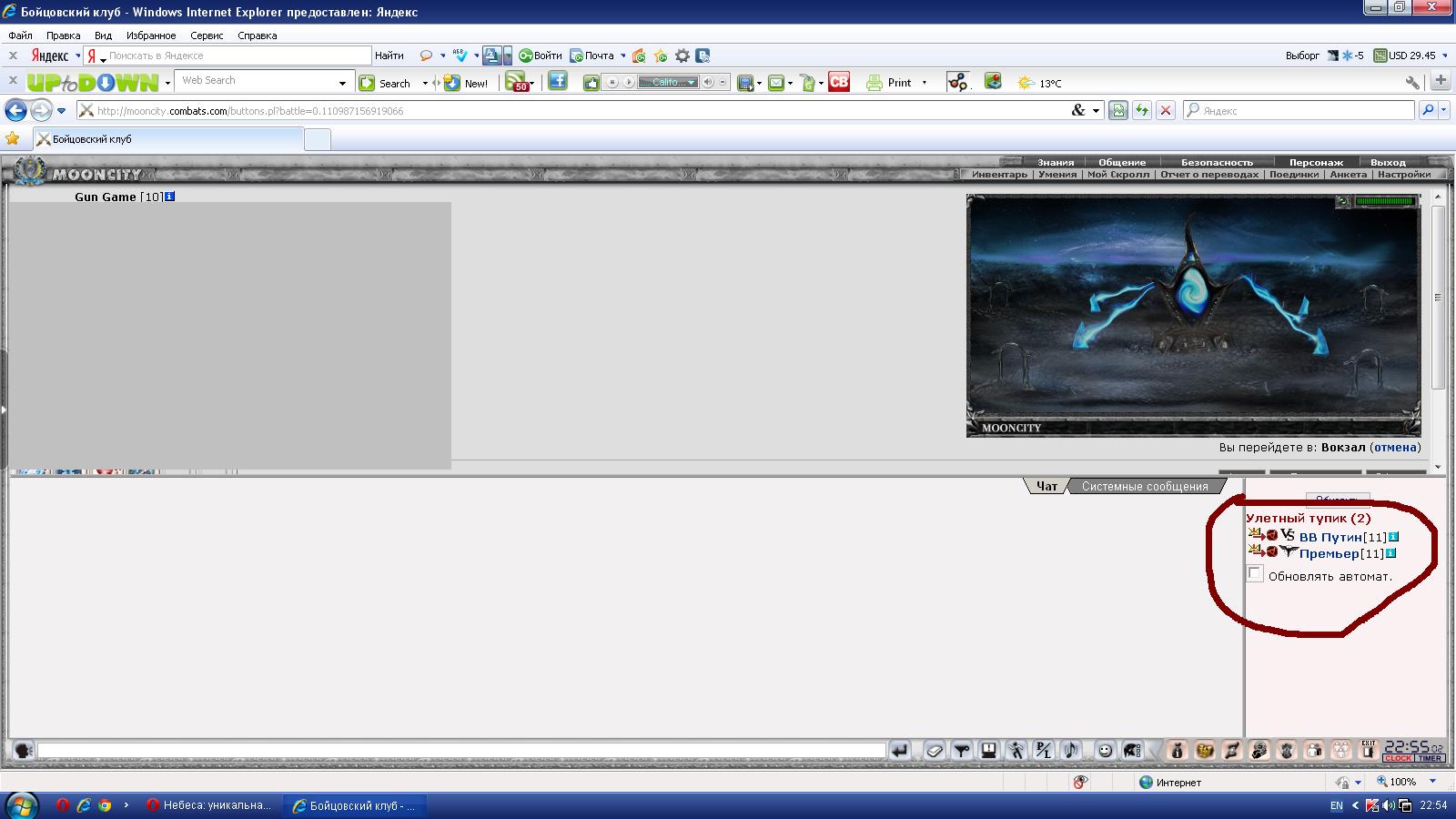Open the Настройки submenu item

[1404, 174]
